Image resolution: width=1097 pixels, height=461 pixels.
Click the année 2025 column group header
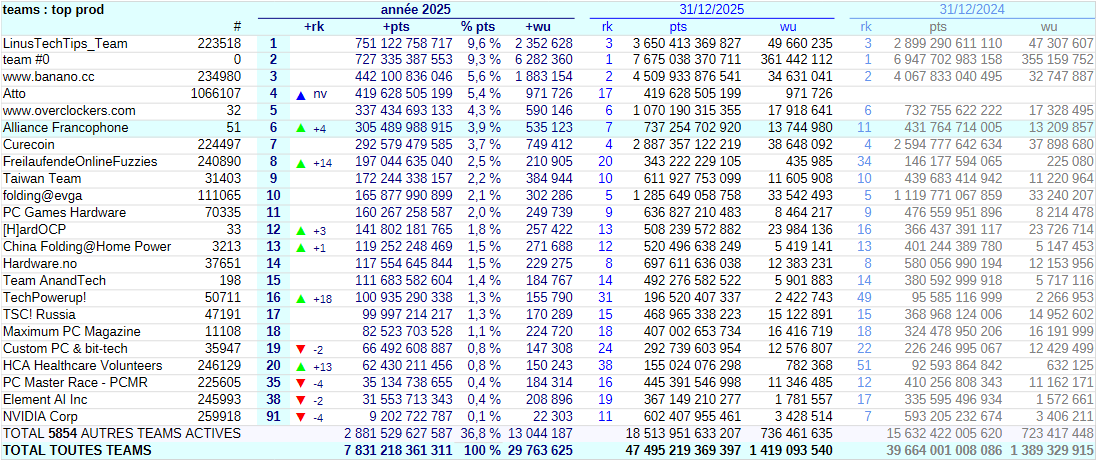(416, 9)
